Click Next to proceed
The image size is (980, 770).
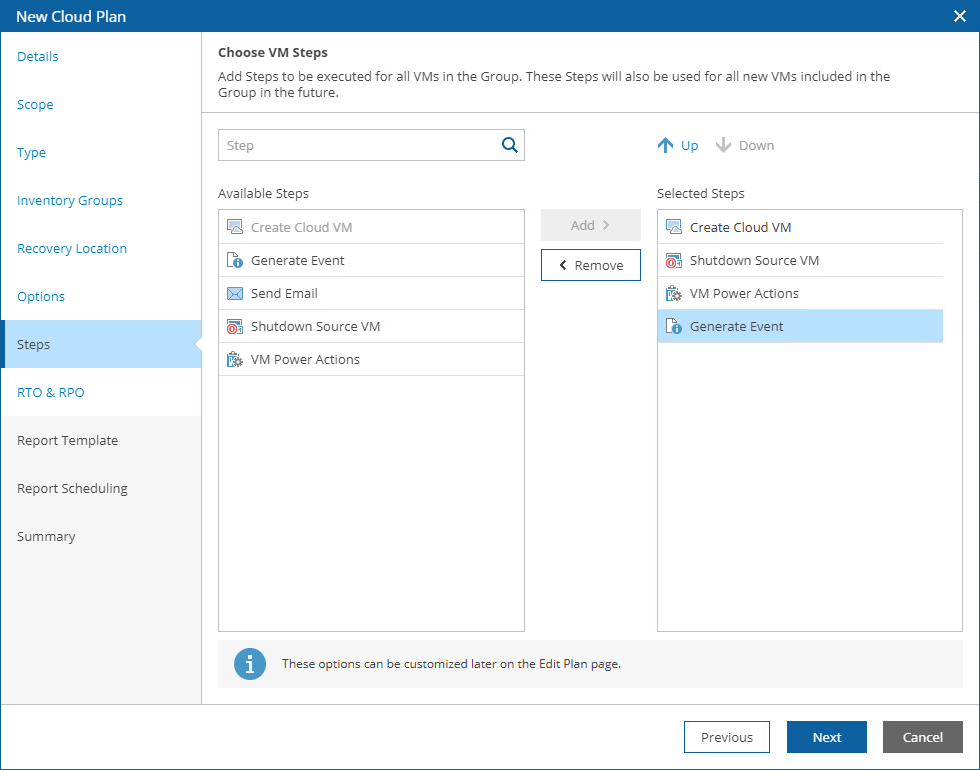827,737
